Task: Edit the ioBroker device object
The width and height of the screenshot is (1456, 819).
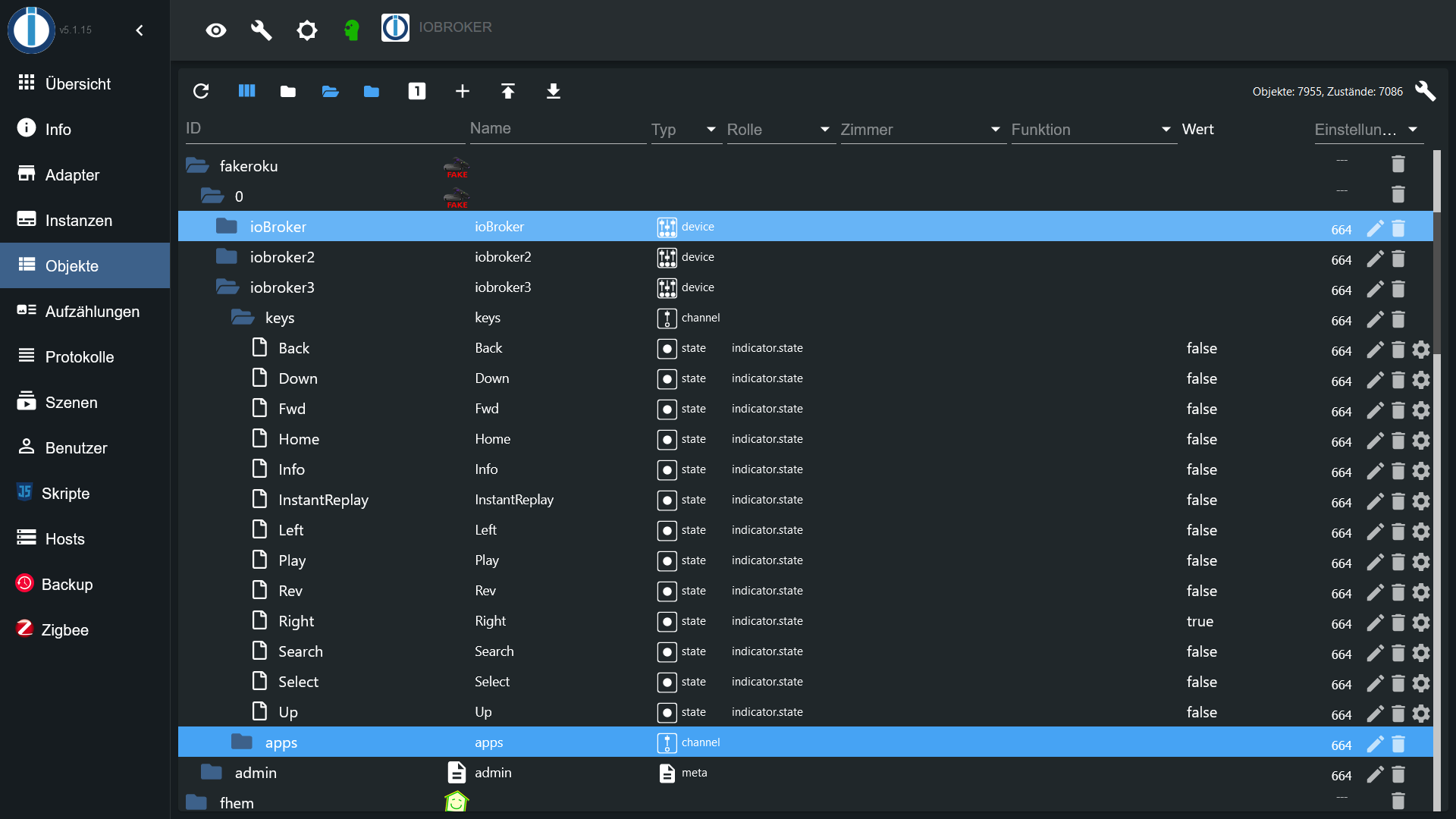Action: 1375,228
